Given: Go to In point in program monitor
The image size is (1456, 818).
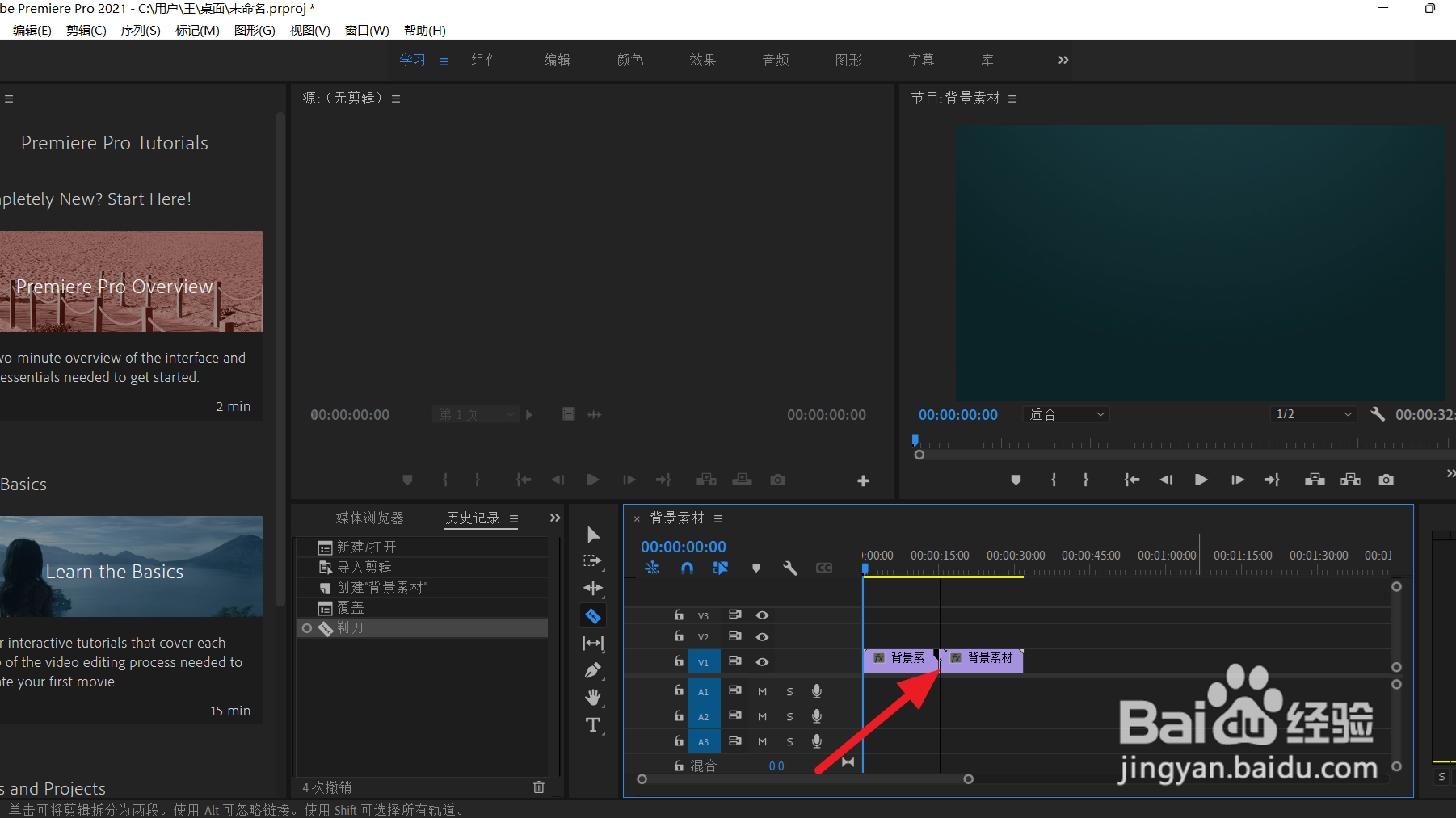Looking at the screenshot, I should pyautogui.click(x=1131, y=480).
